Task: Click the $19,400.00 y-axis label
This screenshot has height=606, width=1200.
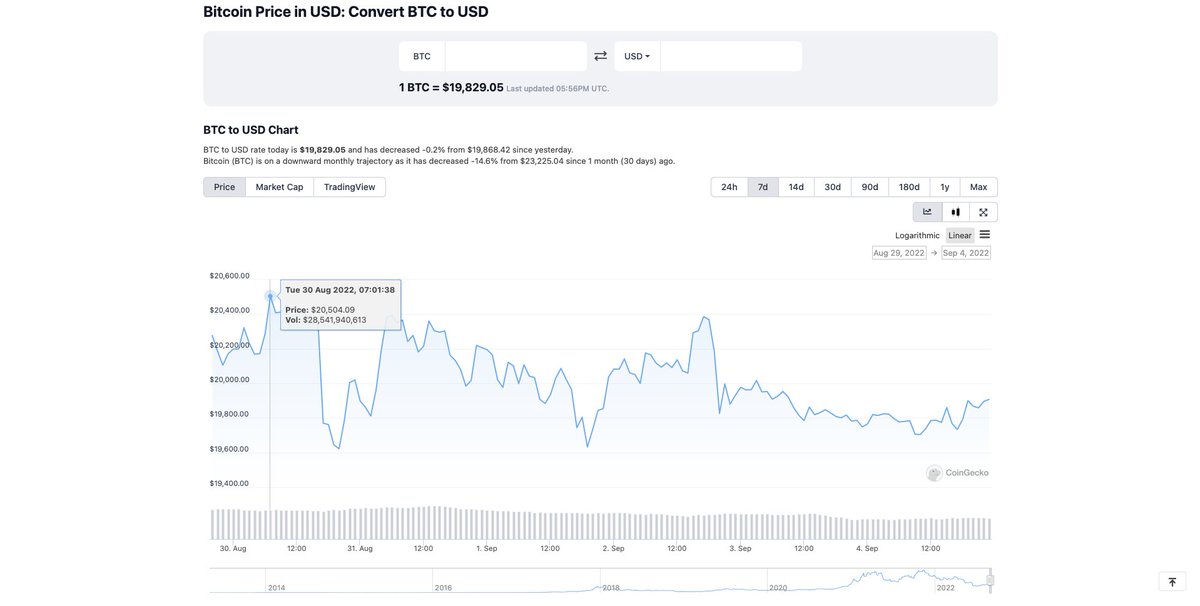Action: coord(229,483)
